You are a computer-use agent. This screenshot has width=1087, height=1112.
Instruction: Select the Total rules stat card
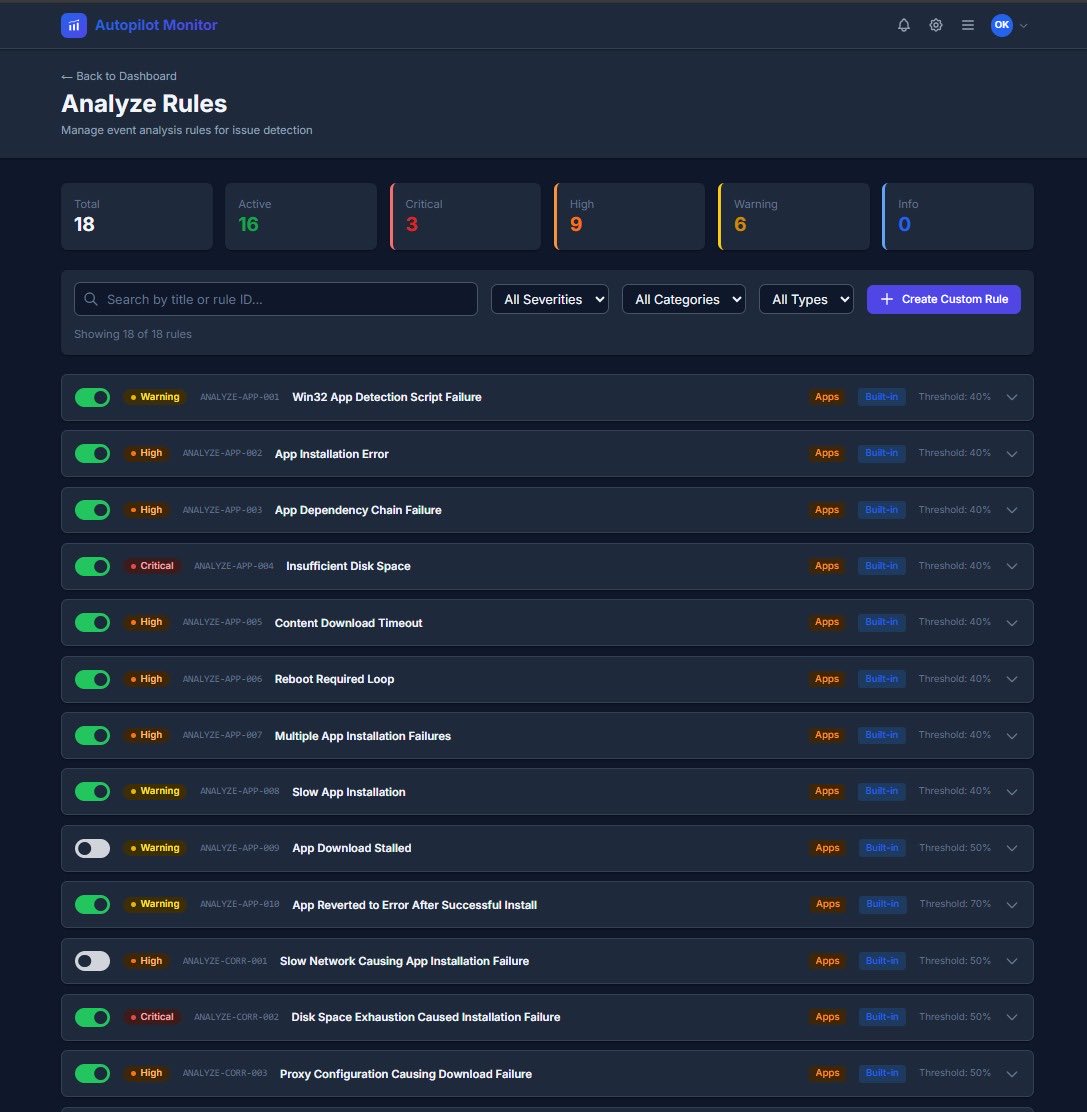pos(137,216)
